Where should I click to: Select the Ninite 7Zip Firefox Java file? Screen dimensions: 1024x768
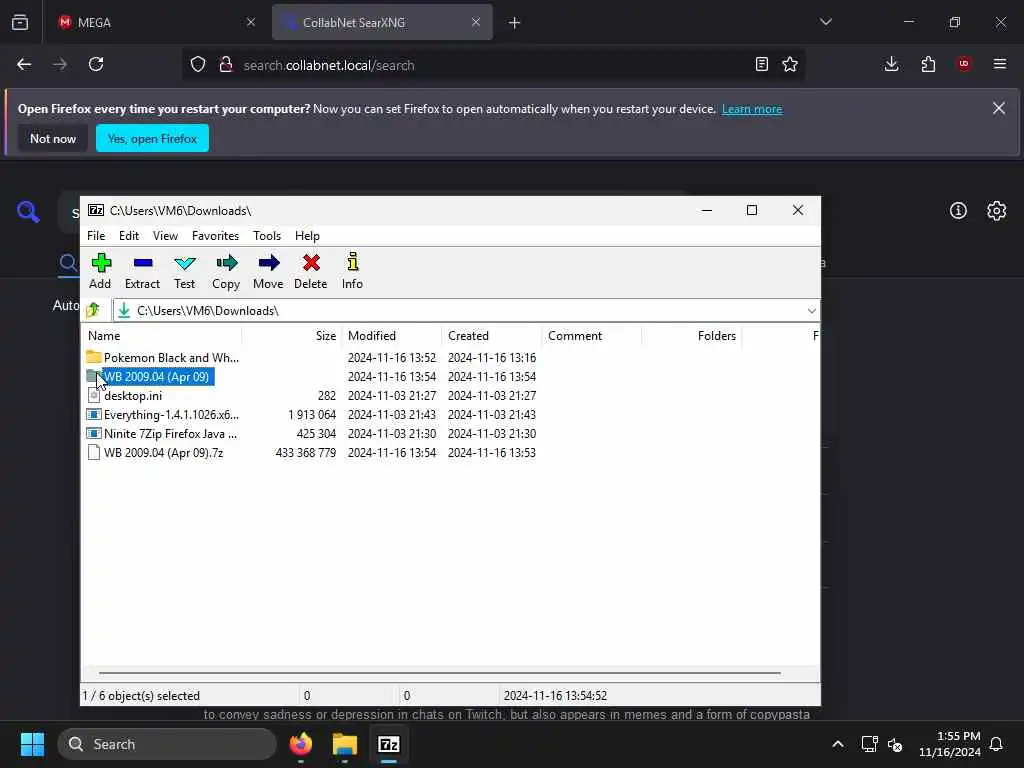point(163,434)
